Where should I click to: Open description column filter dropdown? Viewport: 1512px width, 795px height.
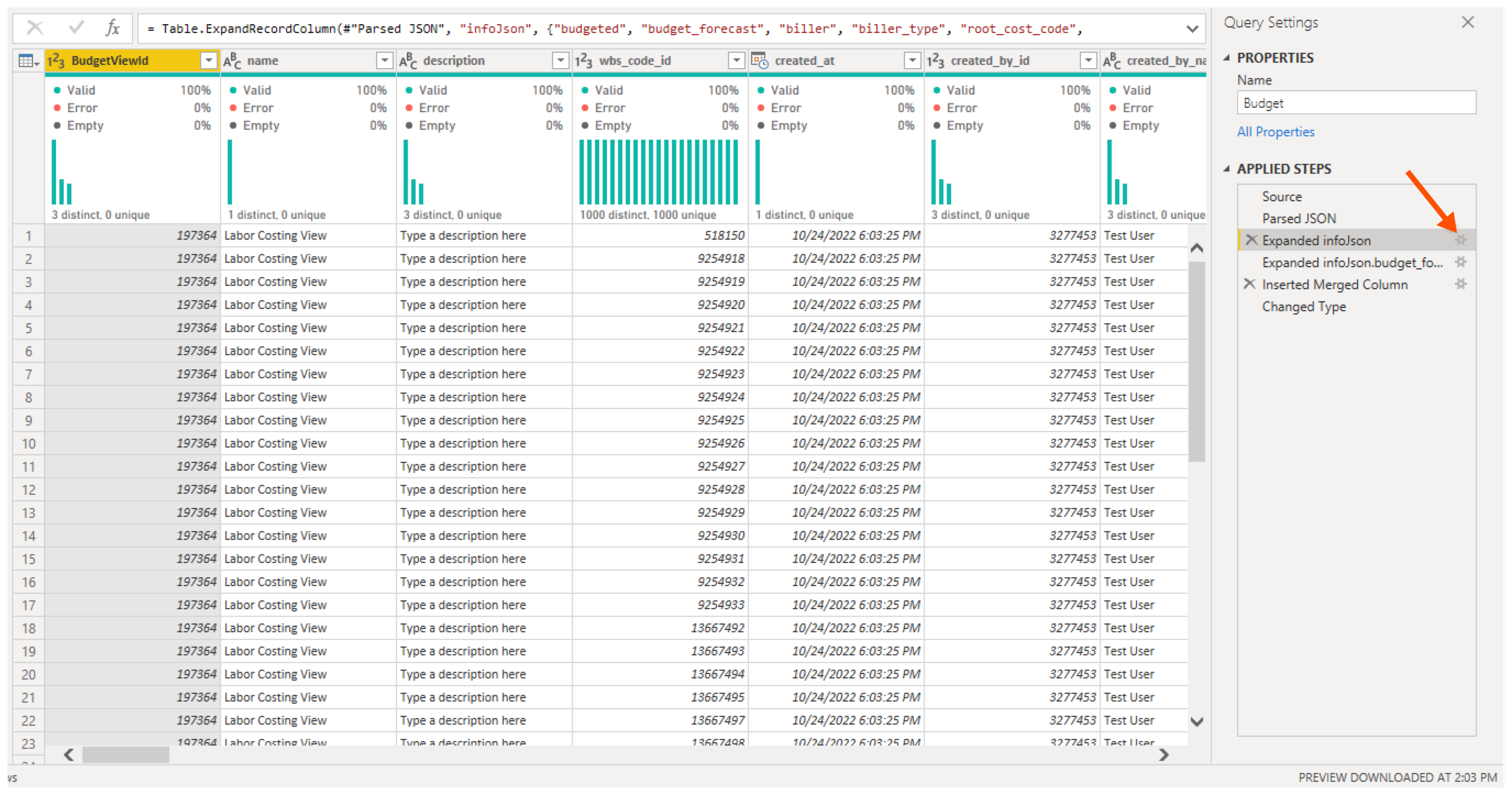(561, 60)
